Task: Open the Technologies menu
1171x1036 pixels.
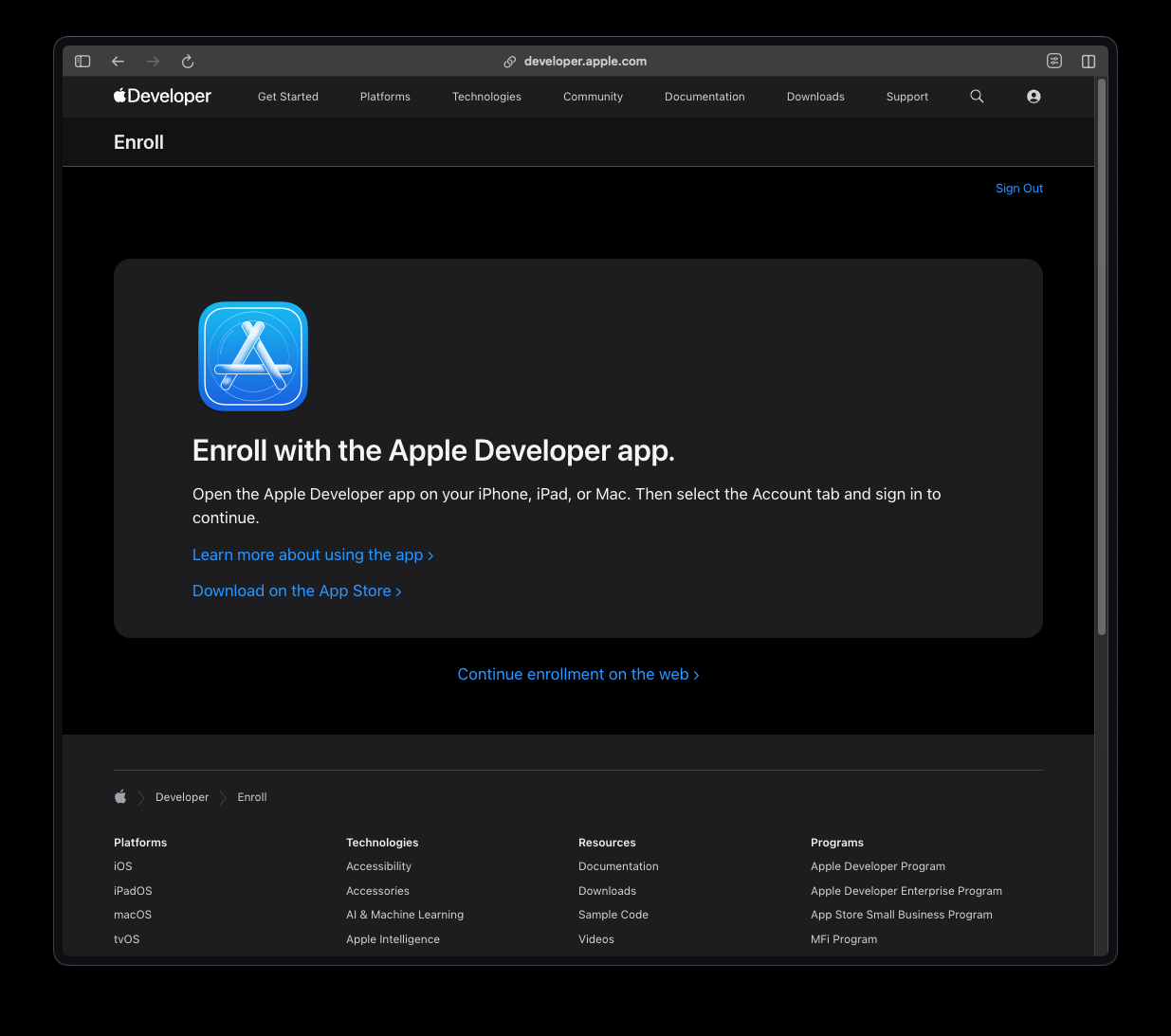Action: (486, 97)
